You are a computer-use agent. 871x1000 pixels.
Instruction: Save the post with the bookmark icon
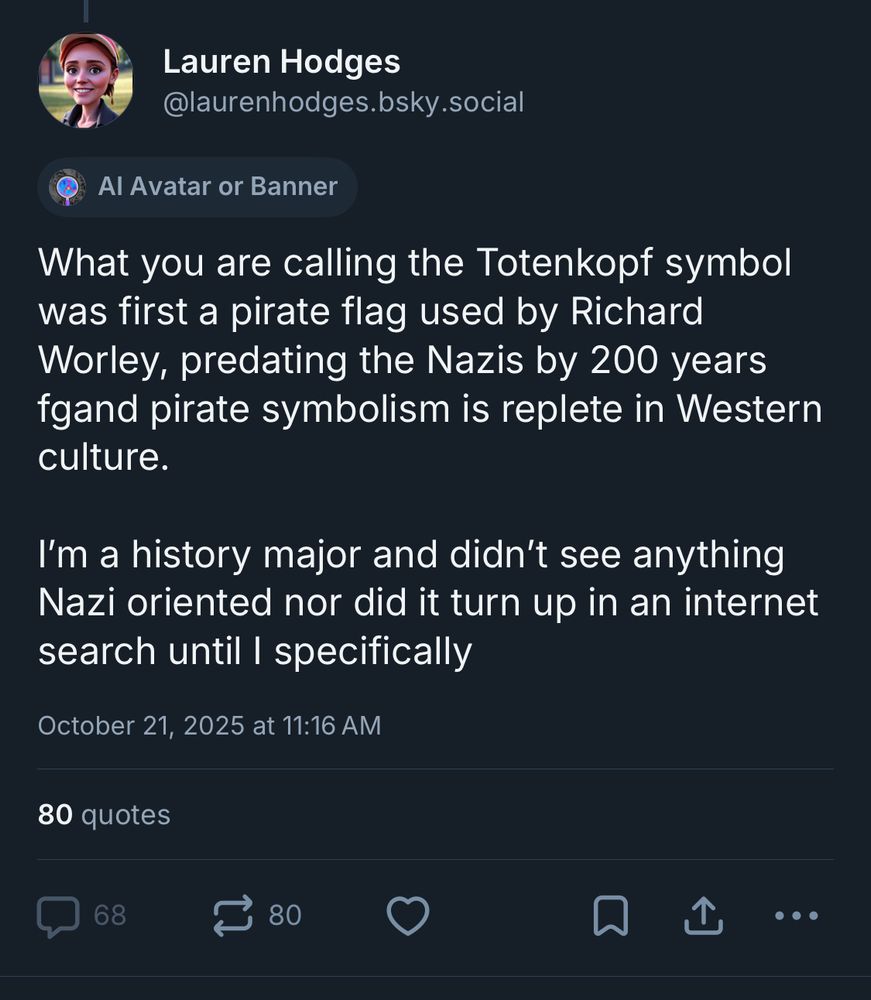613,913
